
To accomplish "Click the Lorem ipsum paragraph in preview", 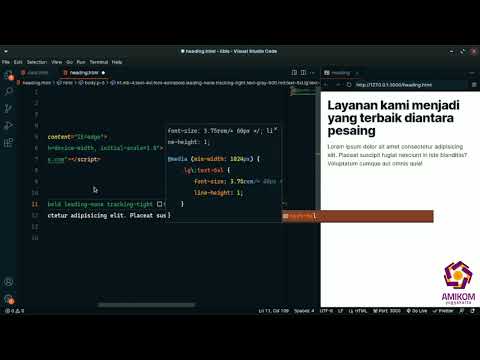I will pos(397,155).
